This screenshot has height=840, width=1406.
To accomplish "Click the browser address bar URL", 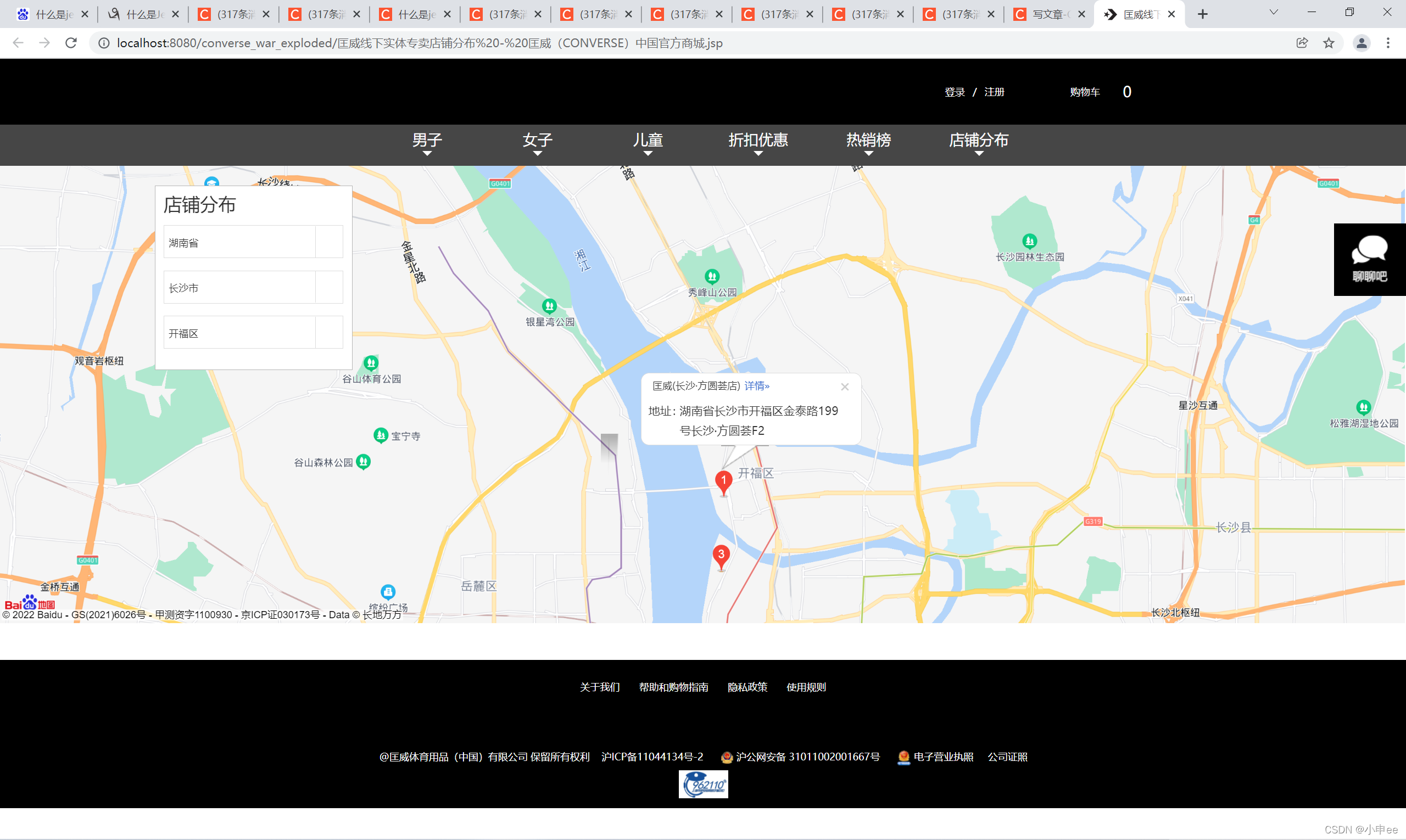I will coord(419,43).
